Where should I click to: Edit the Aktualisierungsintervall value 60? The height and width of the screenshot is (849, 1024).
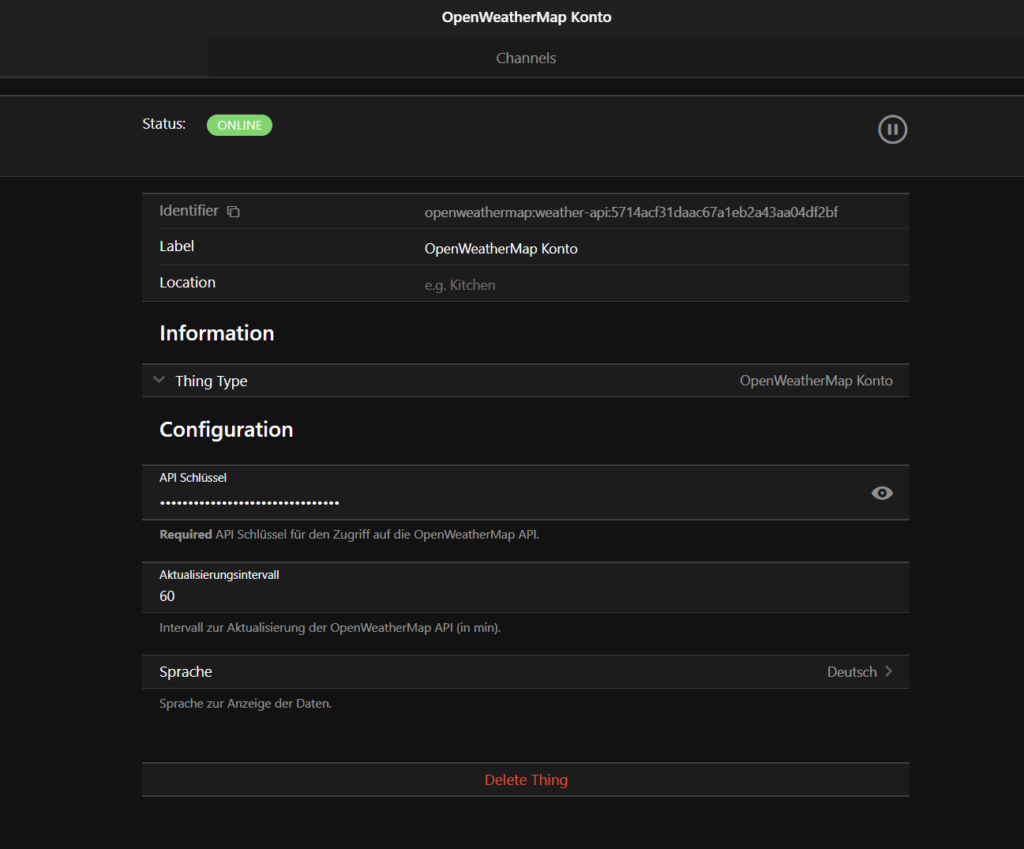pos(526,596)
